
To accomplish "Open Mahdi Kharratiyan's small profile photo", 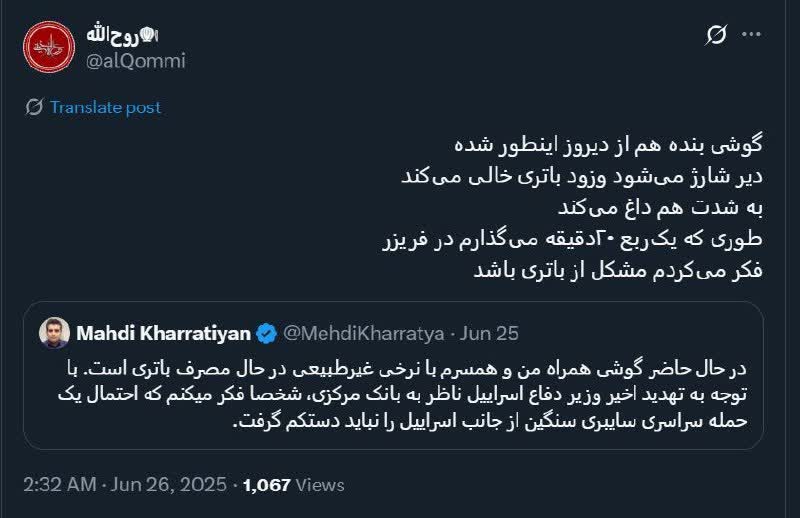I will pyautogui.click(x=54, y=333).
